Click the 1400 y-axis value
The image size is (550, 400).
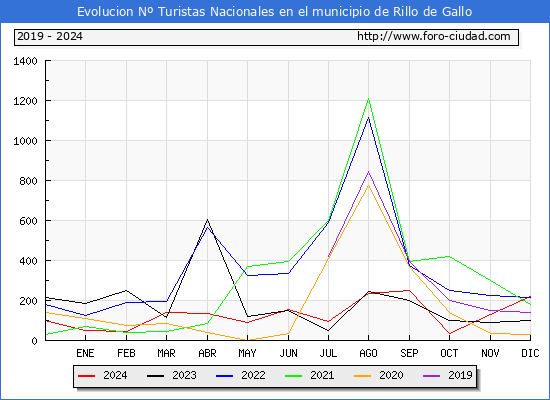[25, 61]
